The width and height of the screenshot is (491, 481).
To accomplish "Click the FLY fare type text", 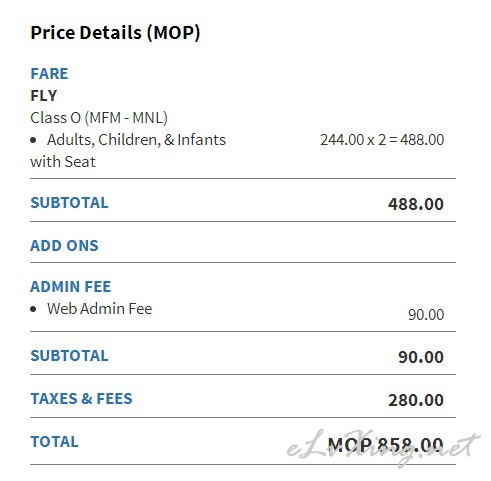I will pyautogui.click(x=44, y=96).
